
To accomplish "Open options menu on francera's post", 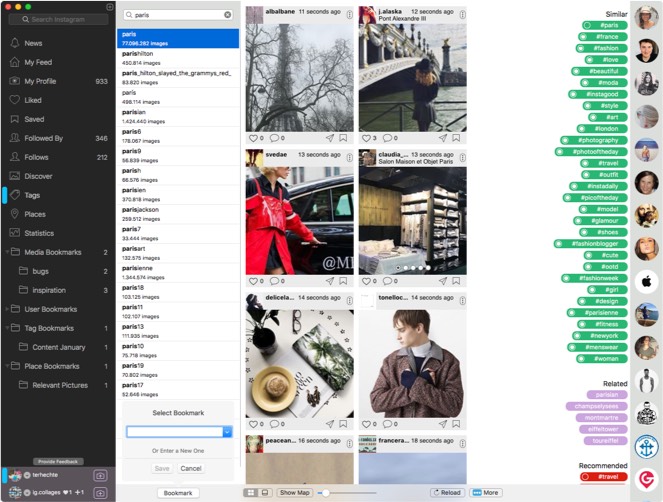I will coord(463,444).
